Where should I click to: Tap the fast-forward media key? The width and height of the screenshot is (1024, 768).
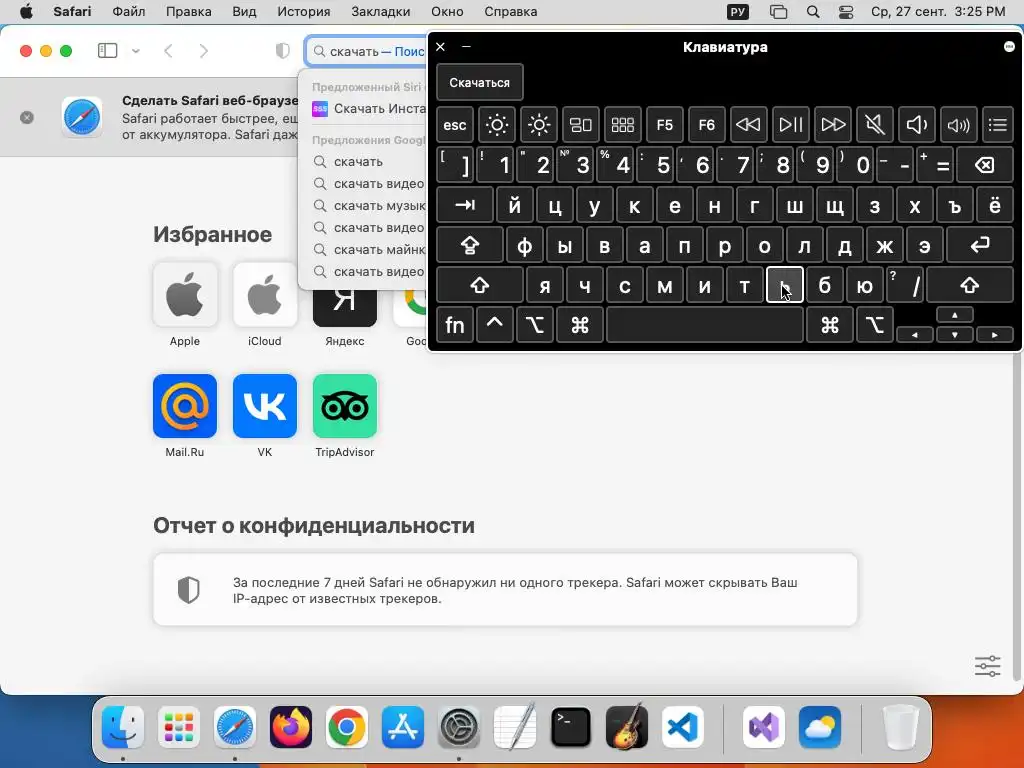833,125
